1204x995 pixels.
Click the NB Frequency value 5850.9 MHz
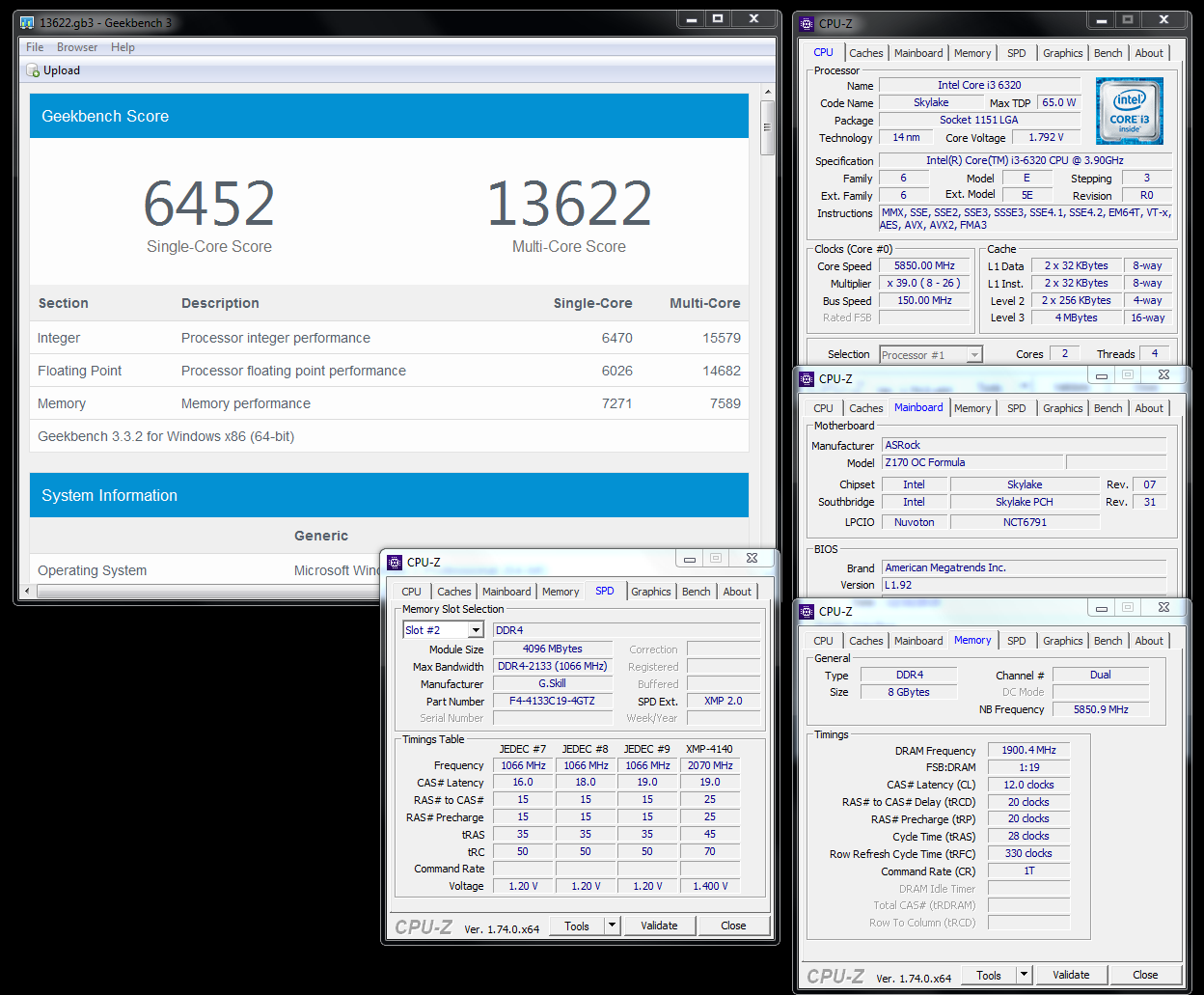(x=1101, y=709)
